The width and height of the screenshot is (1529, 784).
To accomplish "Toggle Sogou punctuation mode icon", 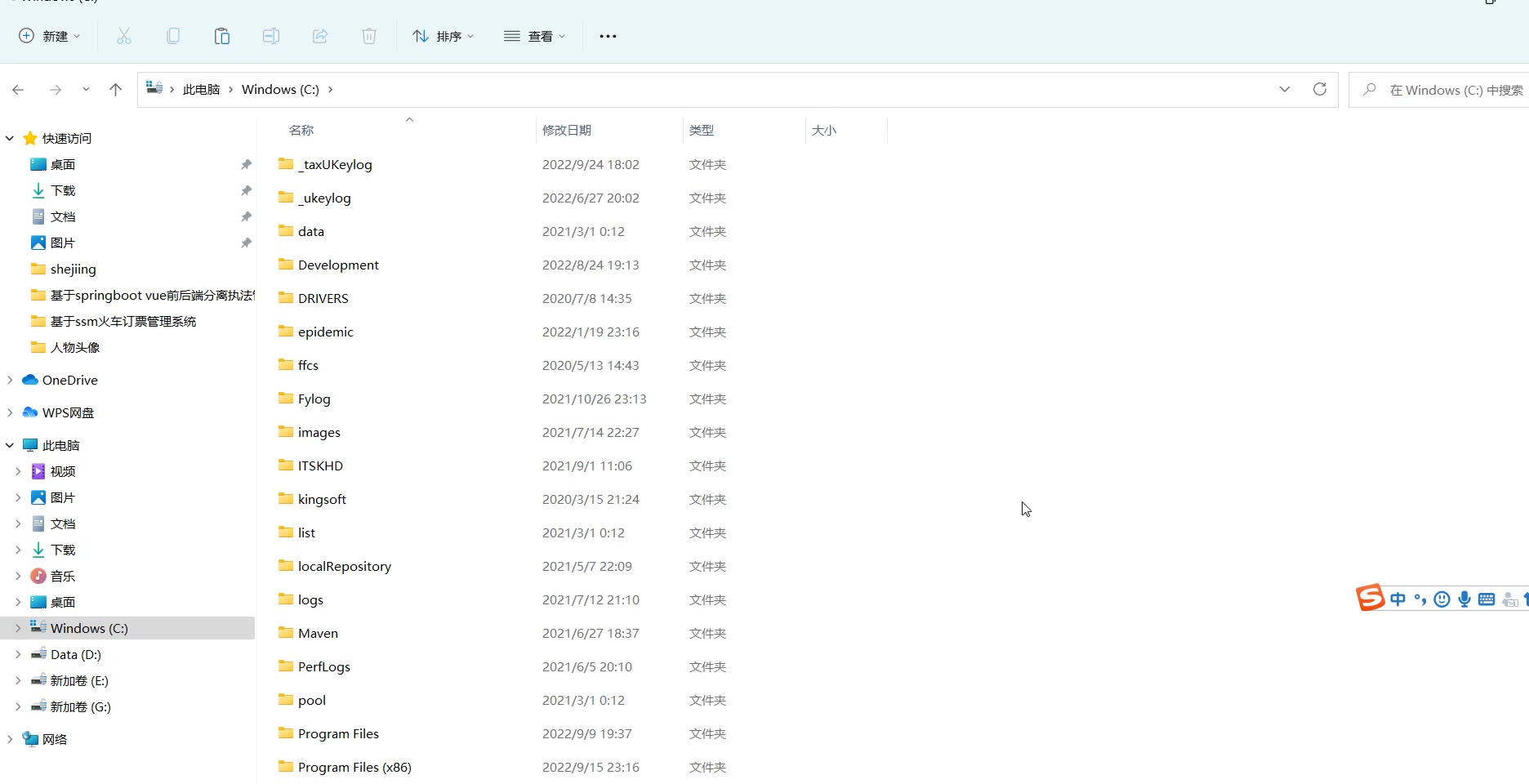I will tap(1420, 599).
